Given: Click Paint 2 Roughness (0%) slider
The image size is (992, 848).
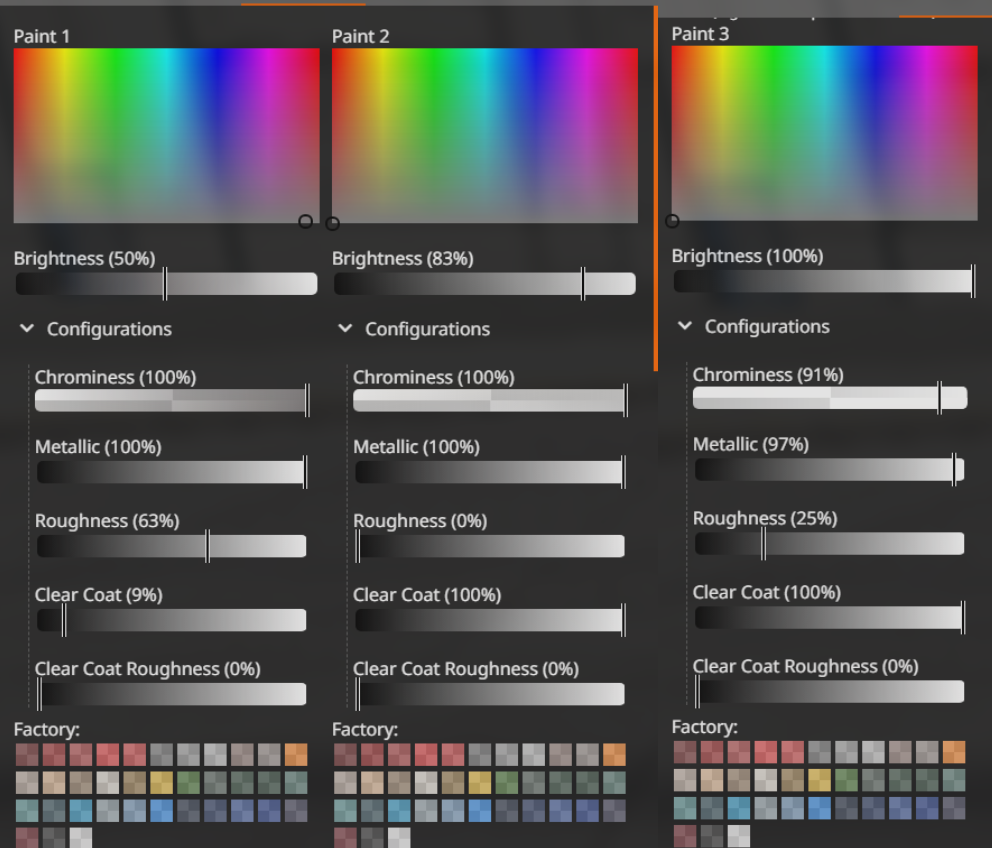Looking at the screenshot, I should coord(490,546).
